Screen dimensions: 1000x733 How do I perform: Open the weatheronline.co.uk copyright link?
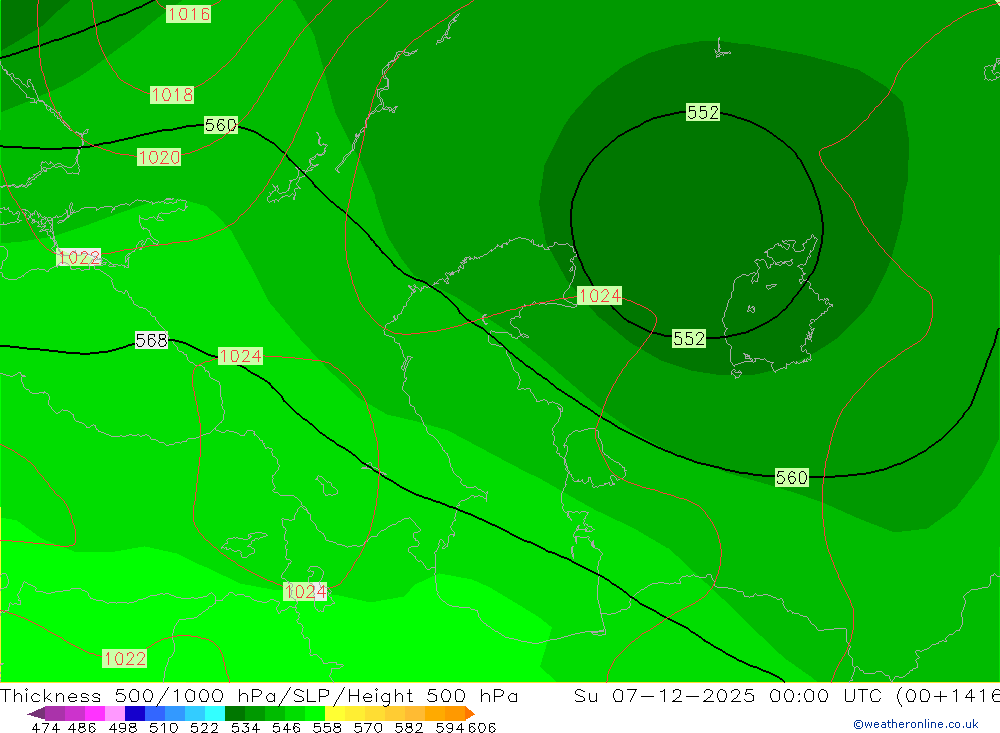916,724
